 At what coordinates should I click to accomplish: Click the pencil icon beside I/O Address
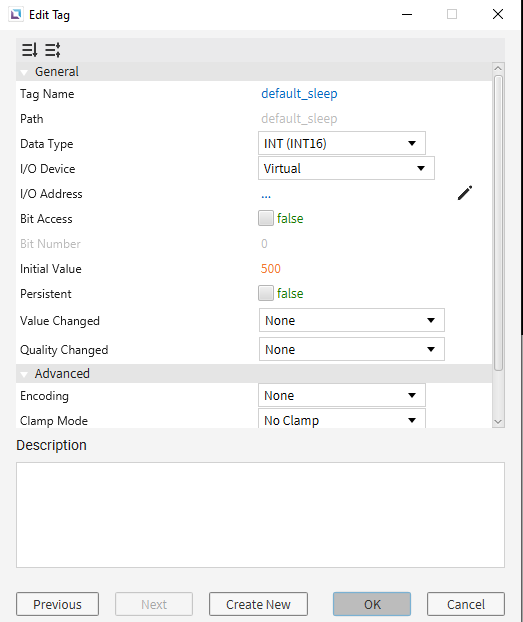tap(465, 193)
